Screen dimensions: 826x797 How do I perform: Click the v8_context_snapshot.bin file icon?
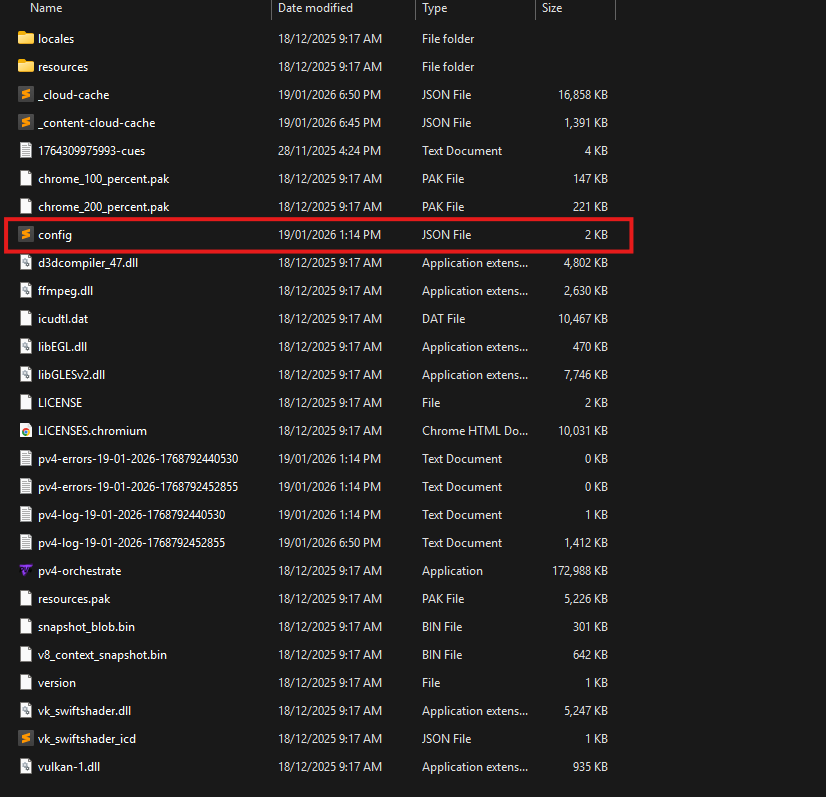pyautogui.click(x=26, y=654)
